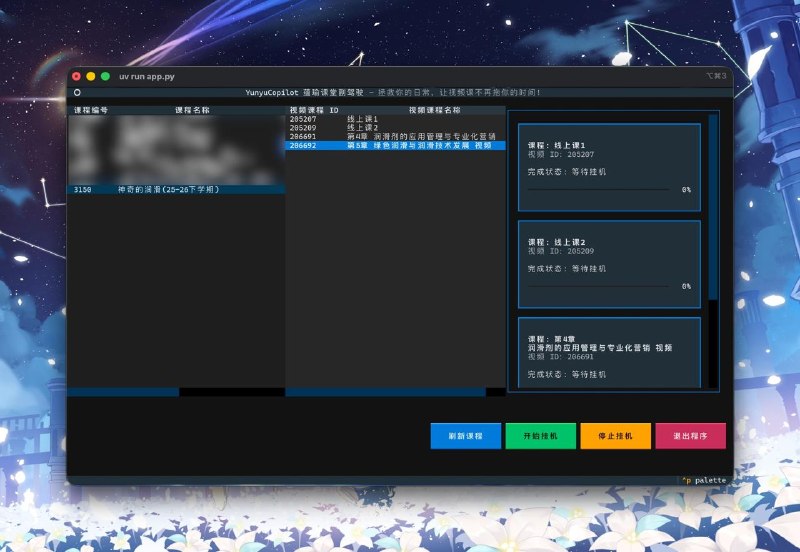Open the command palette via header circle icon
The width and height of the screenshot is (800, 552).
point(77,92)
